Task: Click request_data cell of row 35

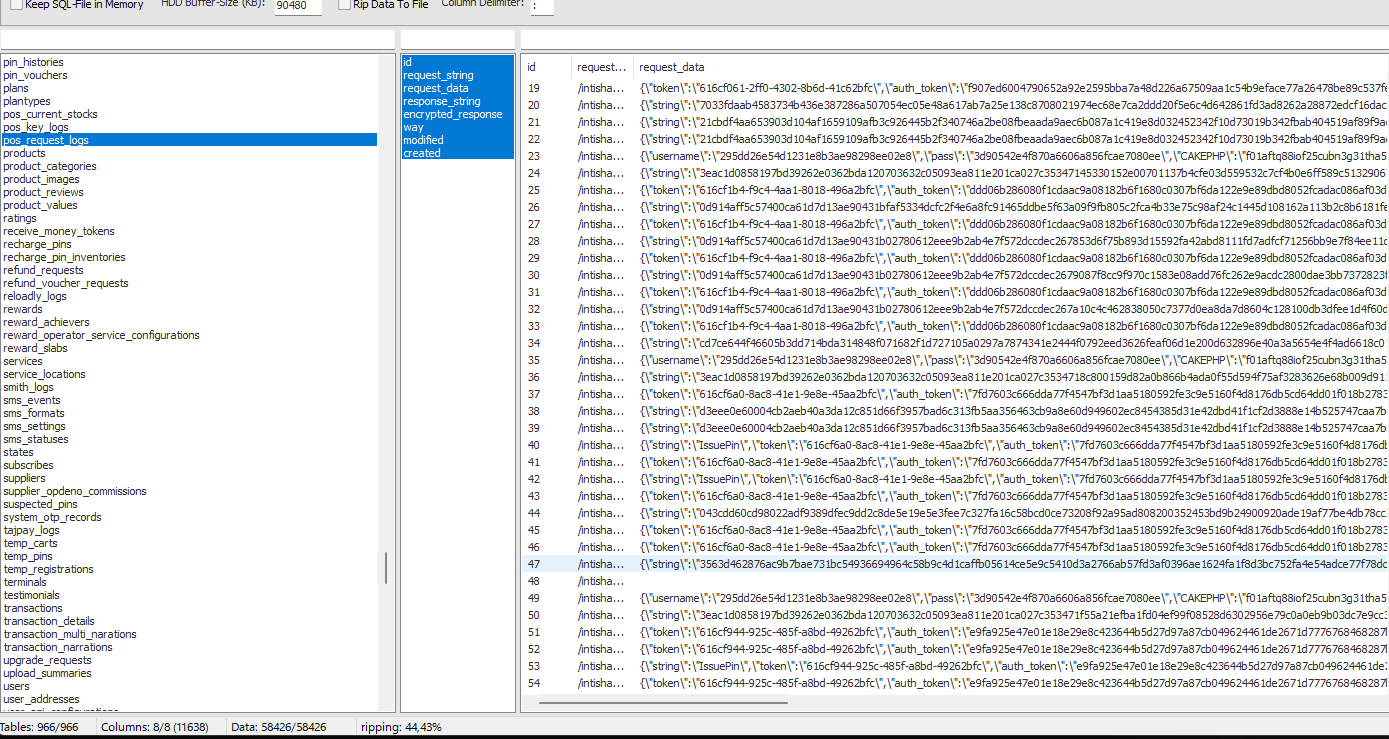Action: point(1010,360)
